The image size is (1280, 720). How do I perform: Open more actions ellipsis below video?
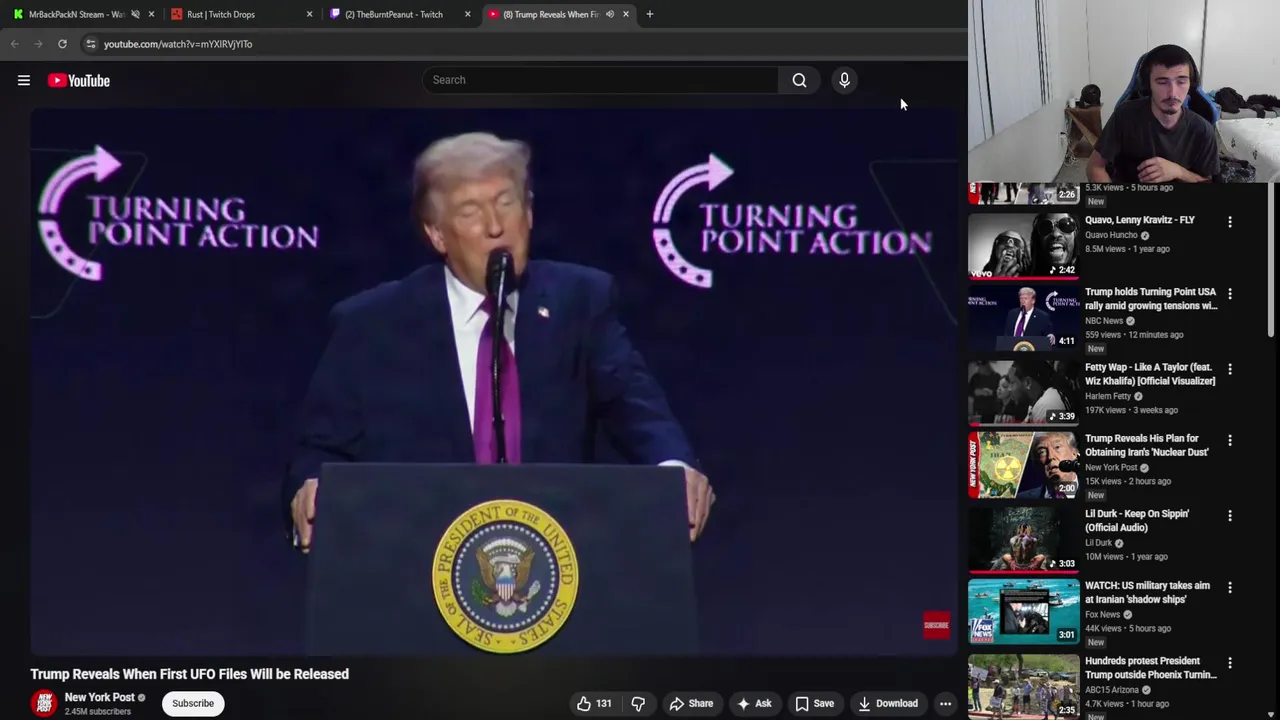click(x=945, y=703)
